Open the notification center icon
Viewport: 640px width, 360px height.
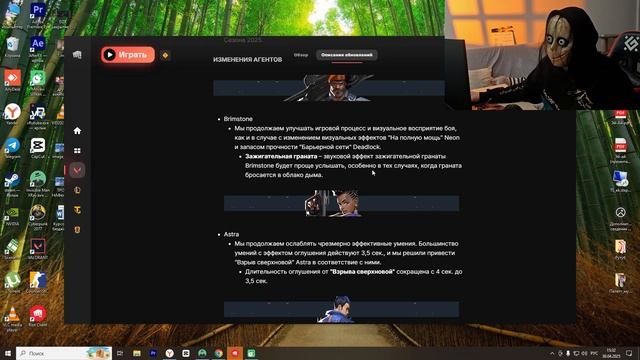(629, 353)
